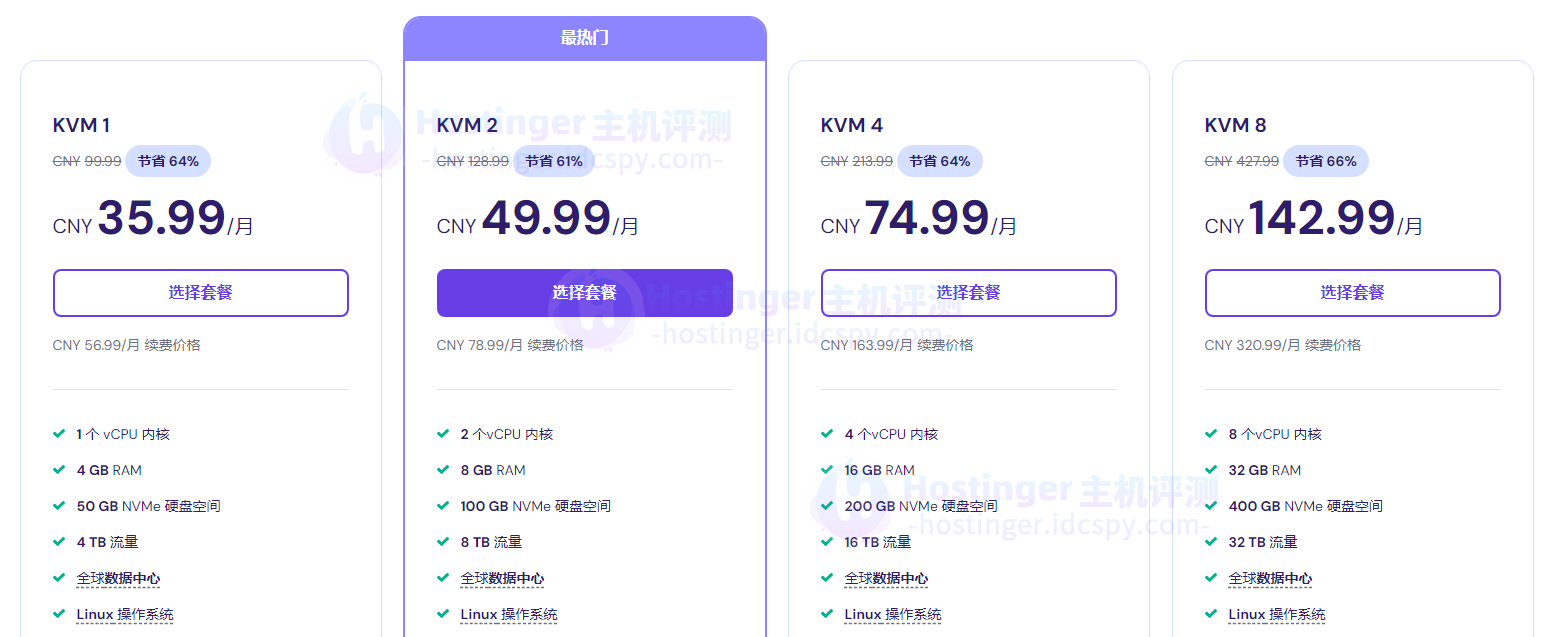Viewport: 1541px width, 637px height.
Task: Click the checkmark next to 8 TB 流量
Action: click(x=442, y=541)
